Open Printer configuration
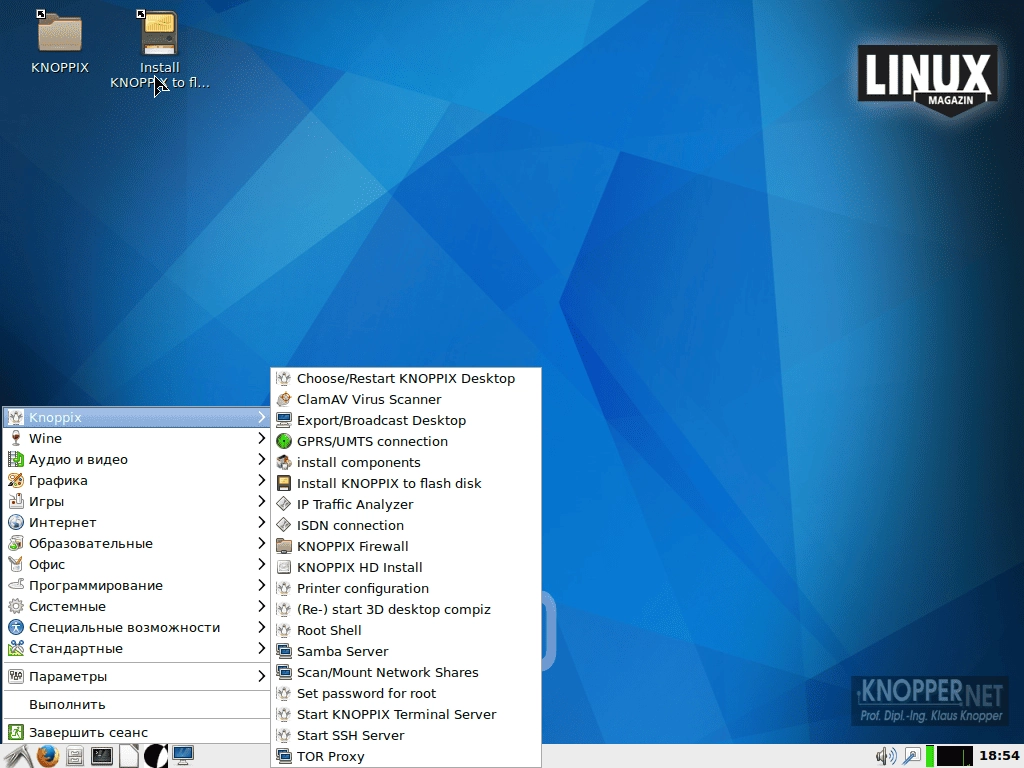Image resolution: width=1024 pixels, height=768 pixels. [406, 588]
